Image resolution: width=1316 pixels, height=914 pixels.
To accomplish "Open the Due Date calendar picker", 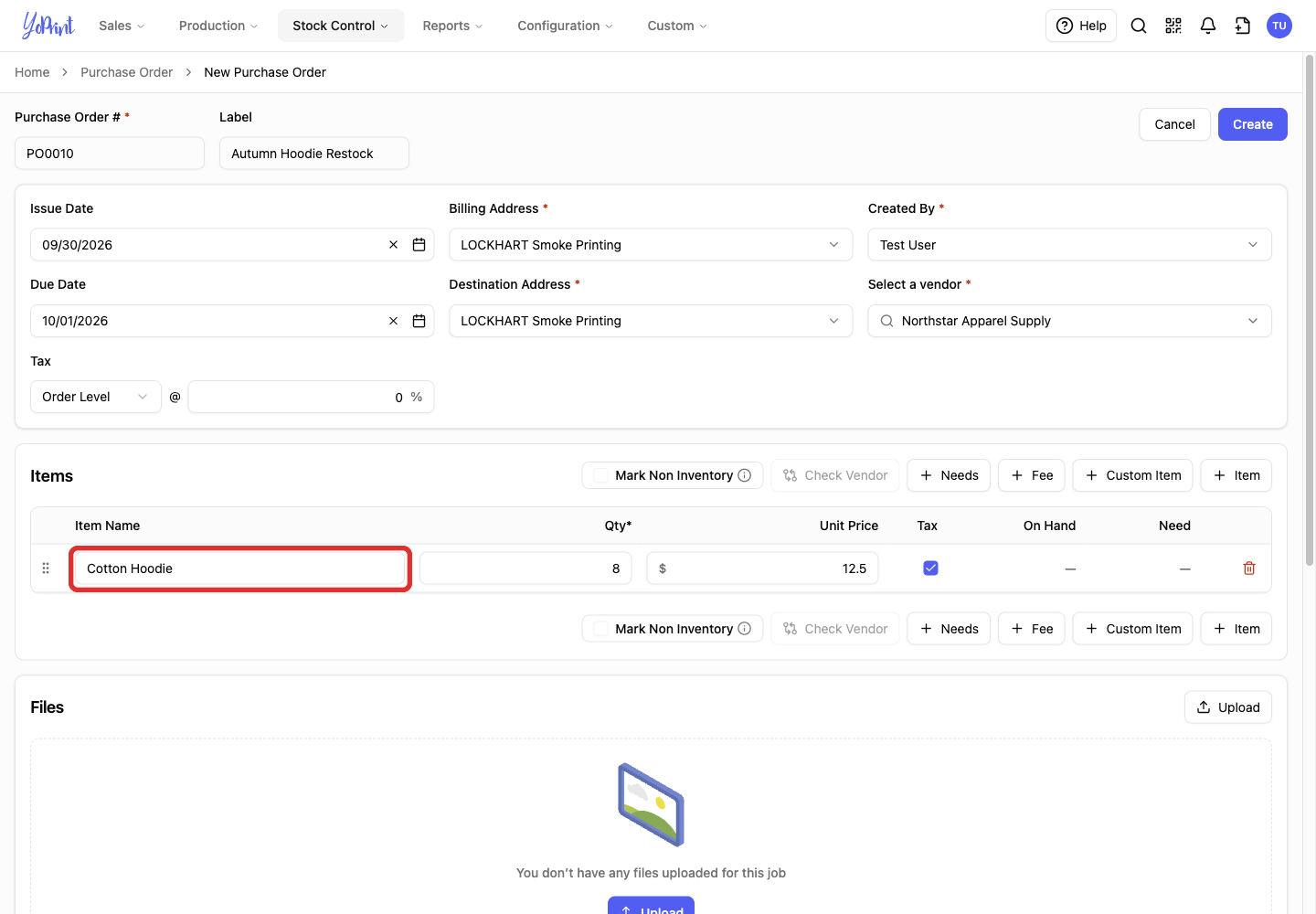I will click(x=419, y=321).
